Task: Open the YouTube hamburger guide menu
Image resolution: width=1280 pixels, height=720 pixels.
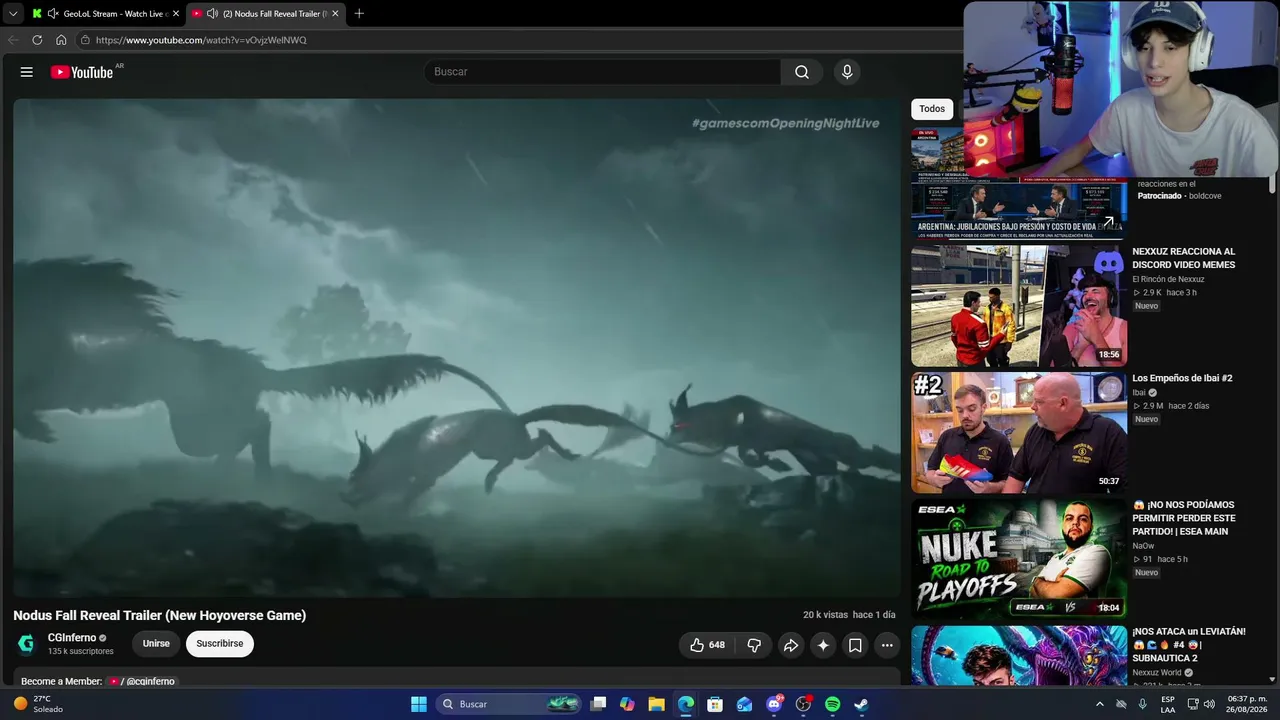Action: 27,72
